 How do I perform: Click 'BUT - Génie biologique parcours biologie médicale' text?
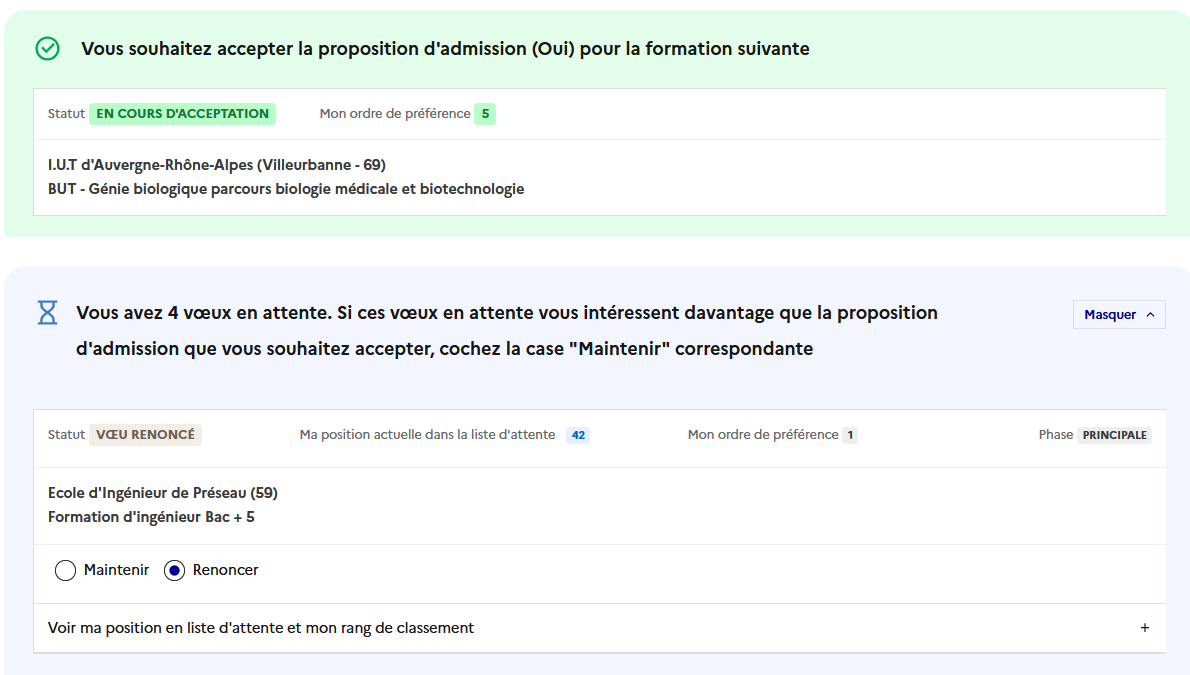pyautogui.click(x=223, y=189)
